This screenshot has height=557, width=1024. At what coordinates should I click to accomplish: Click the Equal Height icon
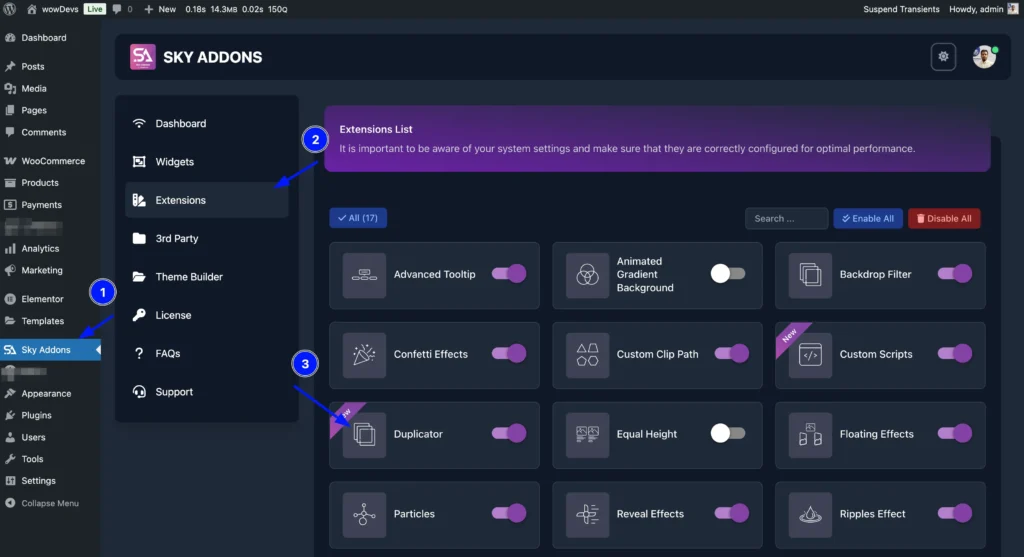point(587,434)
